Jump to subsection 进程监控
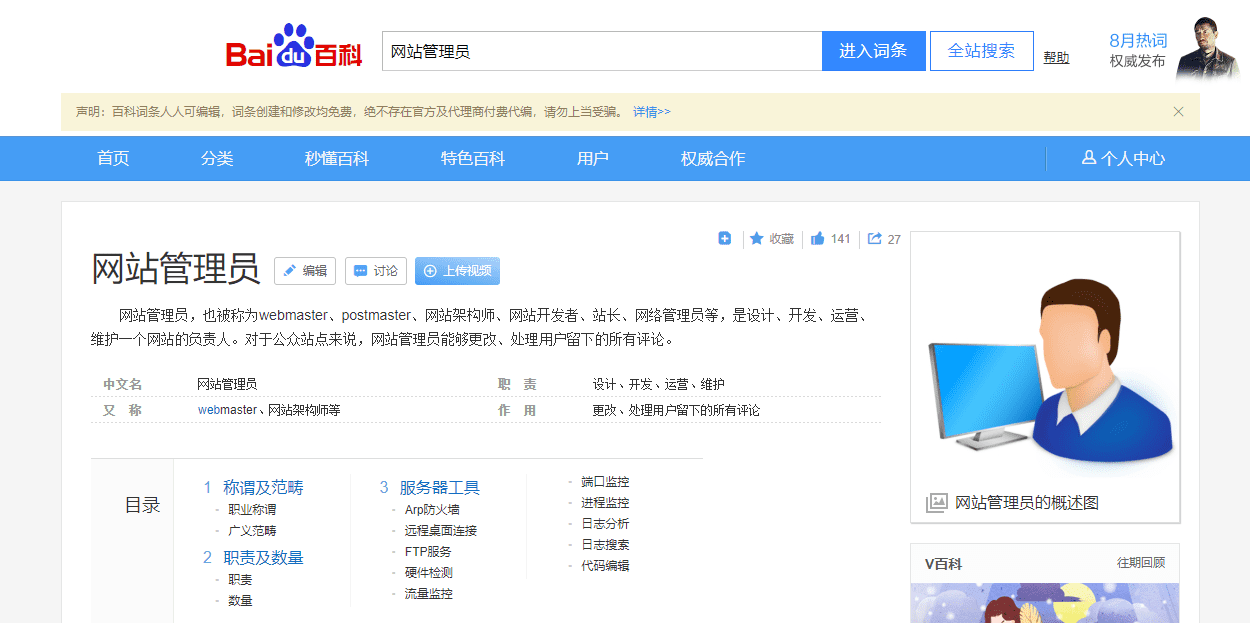Screen dimensions: 1250x623 coord(605,503)
